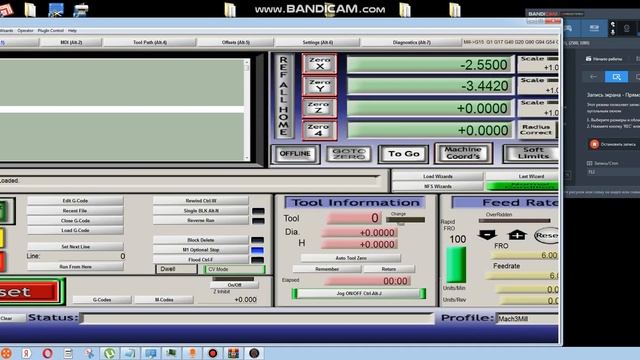Click the tool Dia. value field
The image size is (640, 360).
pyautogui.click(x=359, y=233)
